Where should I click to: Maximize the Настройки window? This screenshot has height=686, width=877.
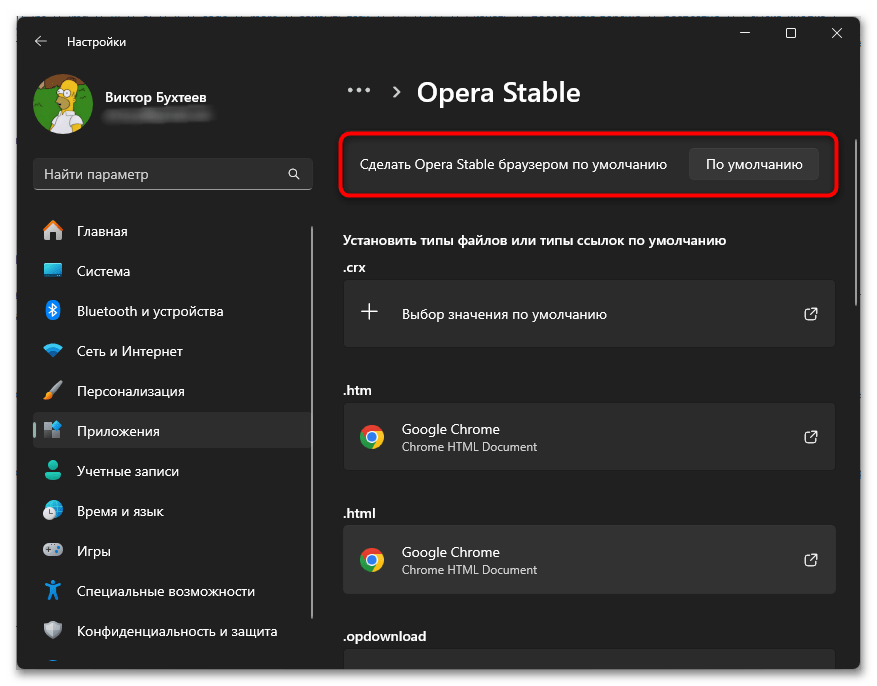tap(790, 33)
